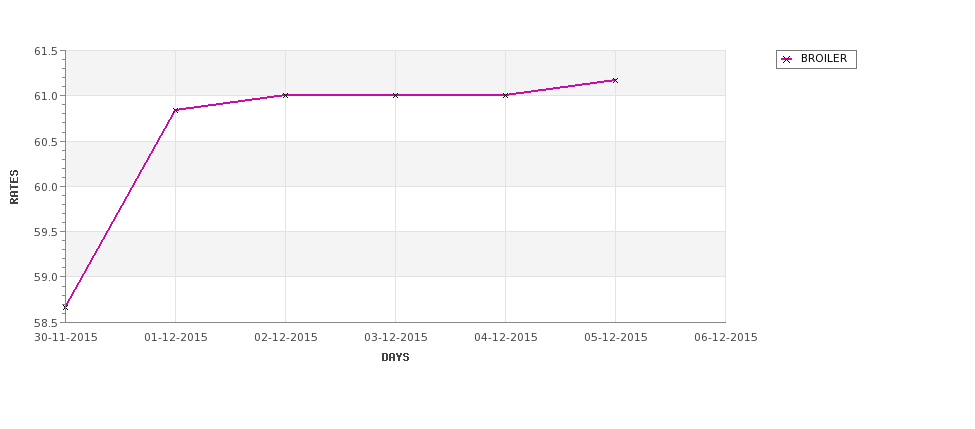Click the BROILER legend marker icon

787,59
